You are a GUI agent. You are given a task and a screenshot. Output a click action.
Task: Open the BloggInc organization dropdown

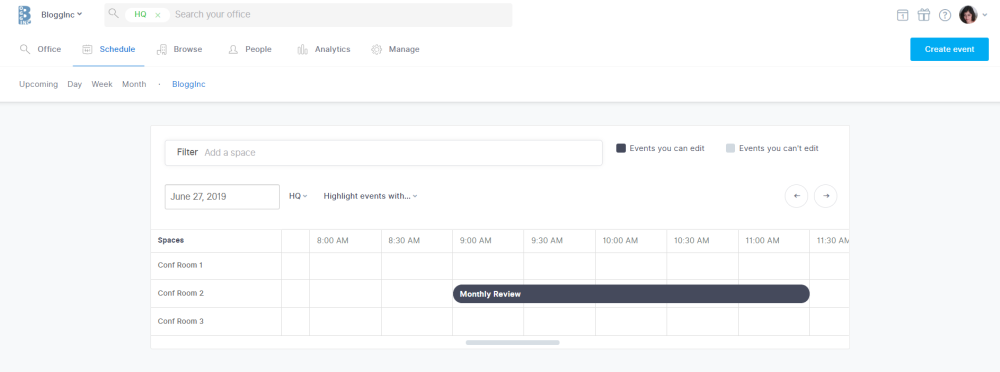[x=61, y=14]
